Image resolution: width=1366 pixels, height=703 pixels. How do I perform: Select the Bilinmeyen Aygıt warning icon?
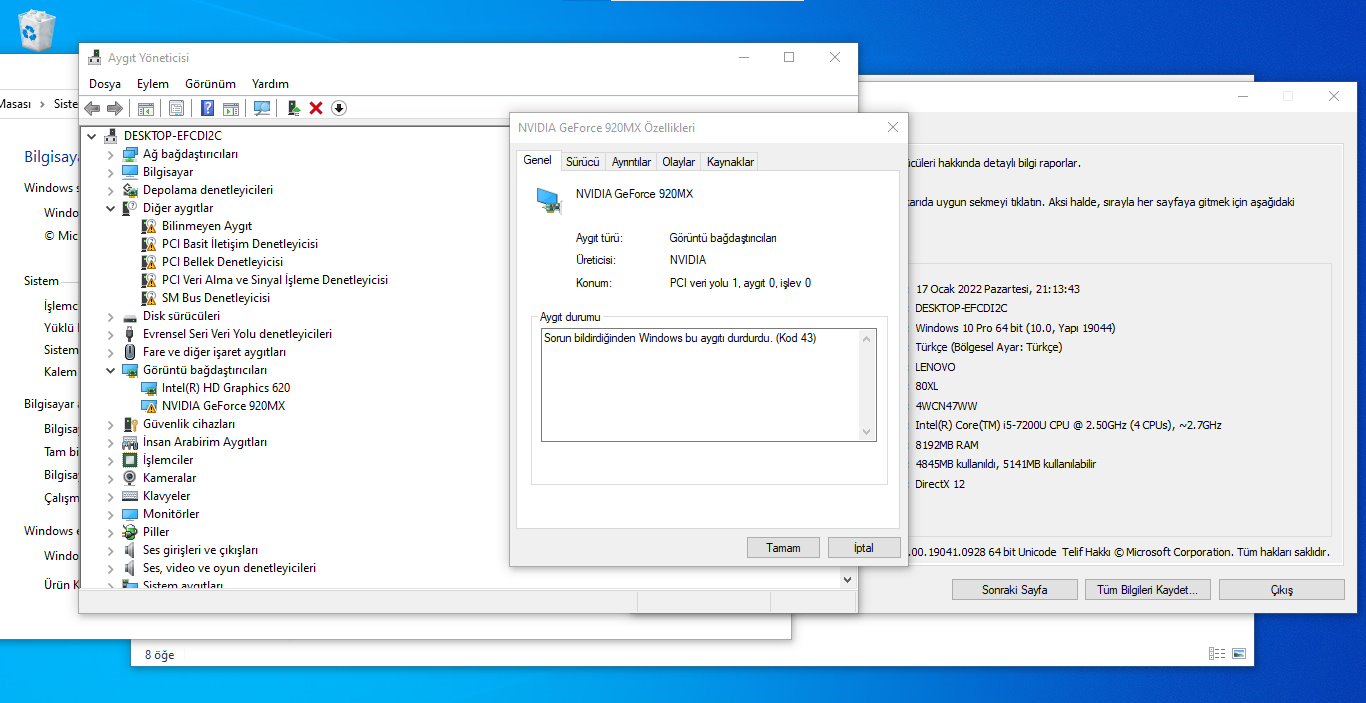tap(149, 226)
